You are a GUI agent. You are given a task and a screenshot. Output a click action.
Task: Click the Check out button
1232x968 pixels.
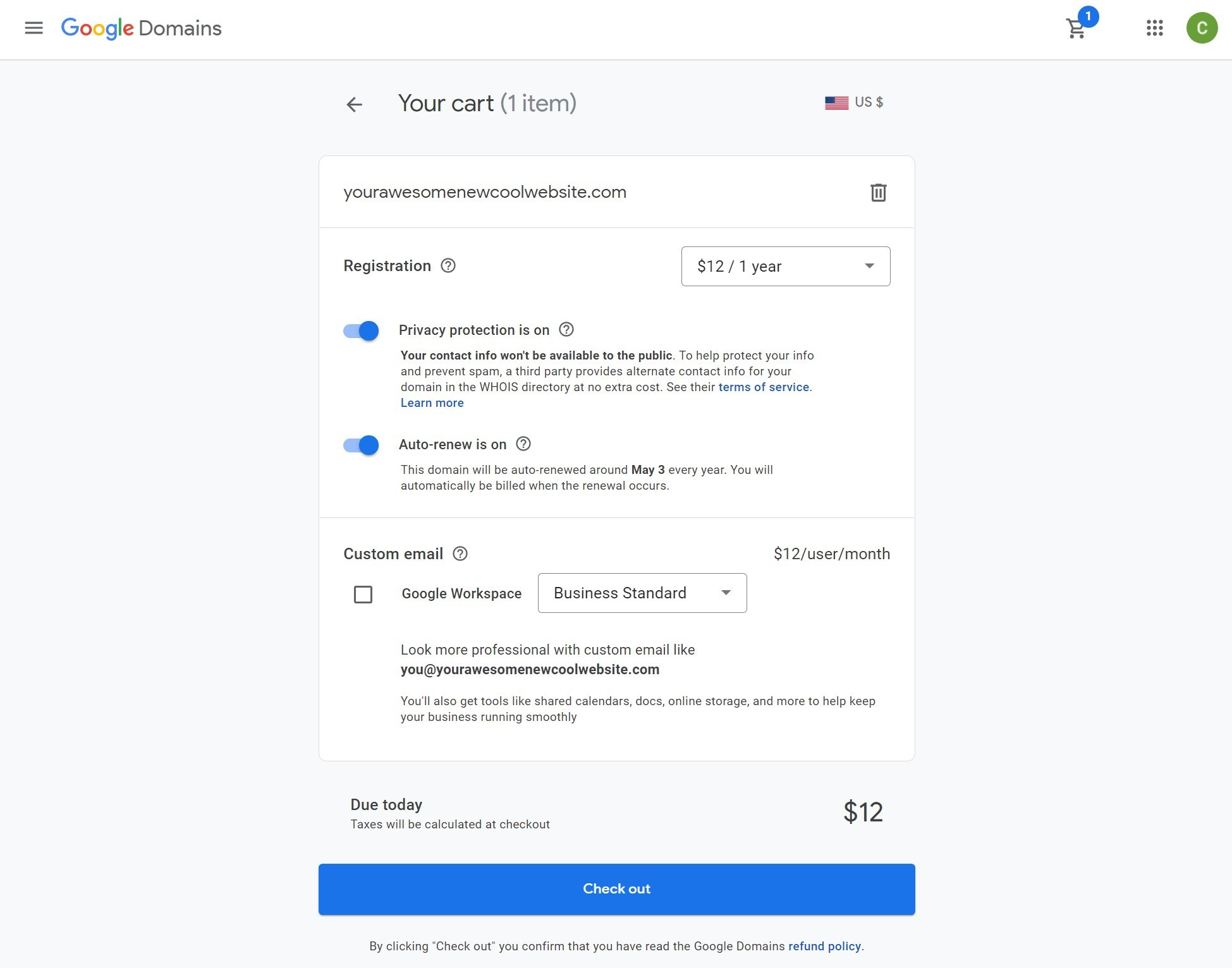[x=616, y=888]
